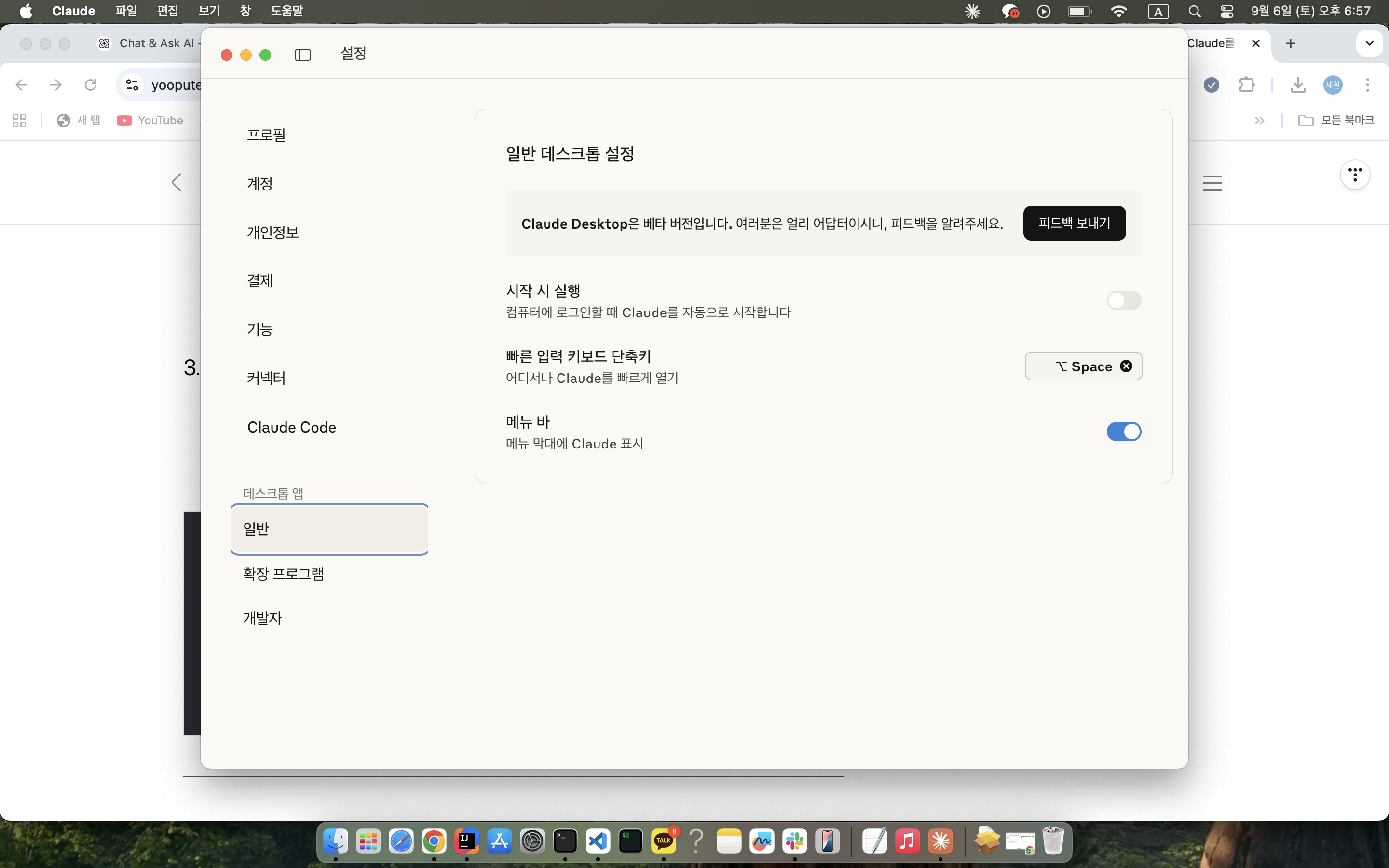Click Chrome's reload page icon

91,85
